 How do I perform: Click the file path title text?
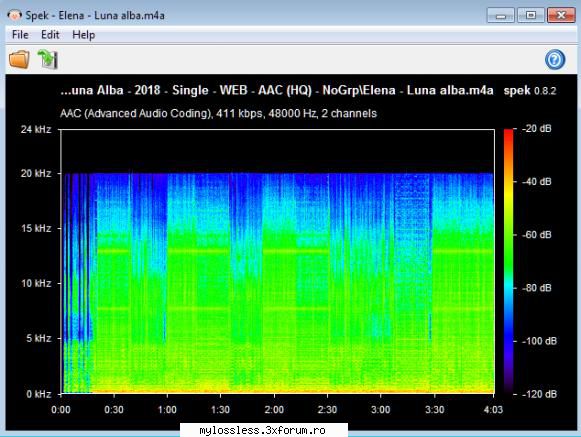277,90
